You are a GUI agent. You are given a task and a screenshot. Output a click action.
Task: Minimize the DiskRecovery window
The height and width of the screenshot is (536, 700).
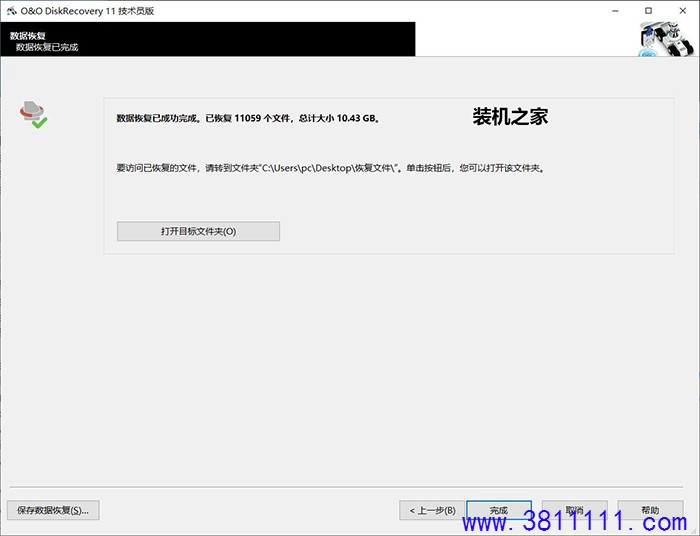click(615, 11)
